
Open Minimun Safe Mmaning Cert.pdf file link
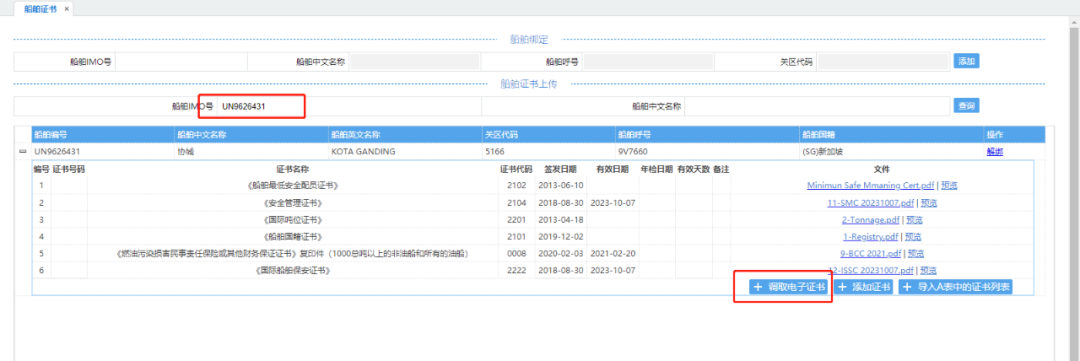point(871,185)
